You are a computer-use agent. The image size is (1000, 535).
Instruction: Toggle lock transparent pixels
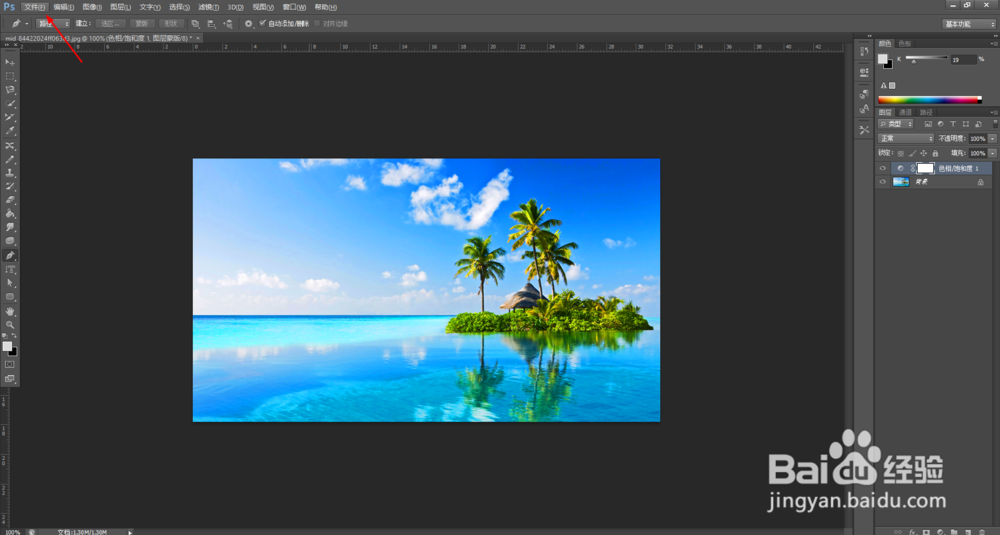pos(901,153)
